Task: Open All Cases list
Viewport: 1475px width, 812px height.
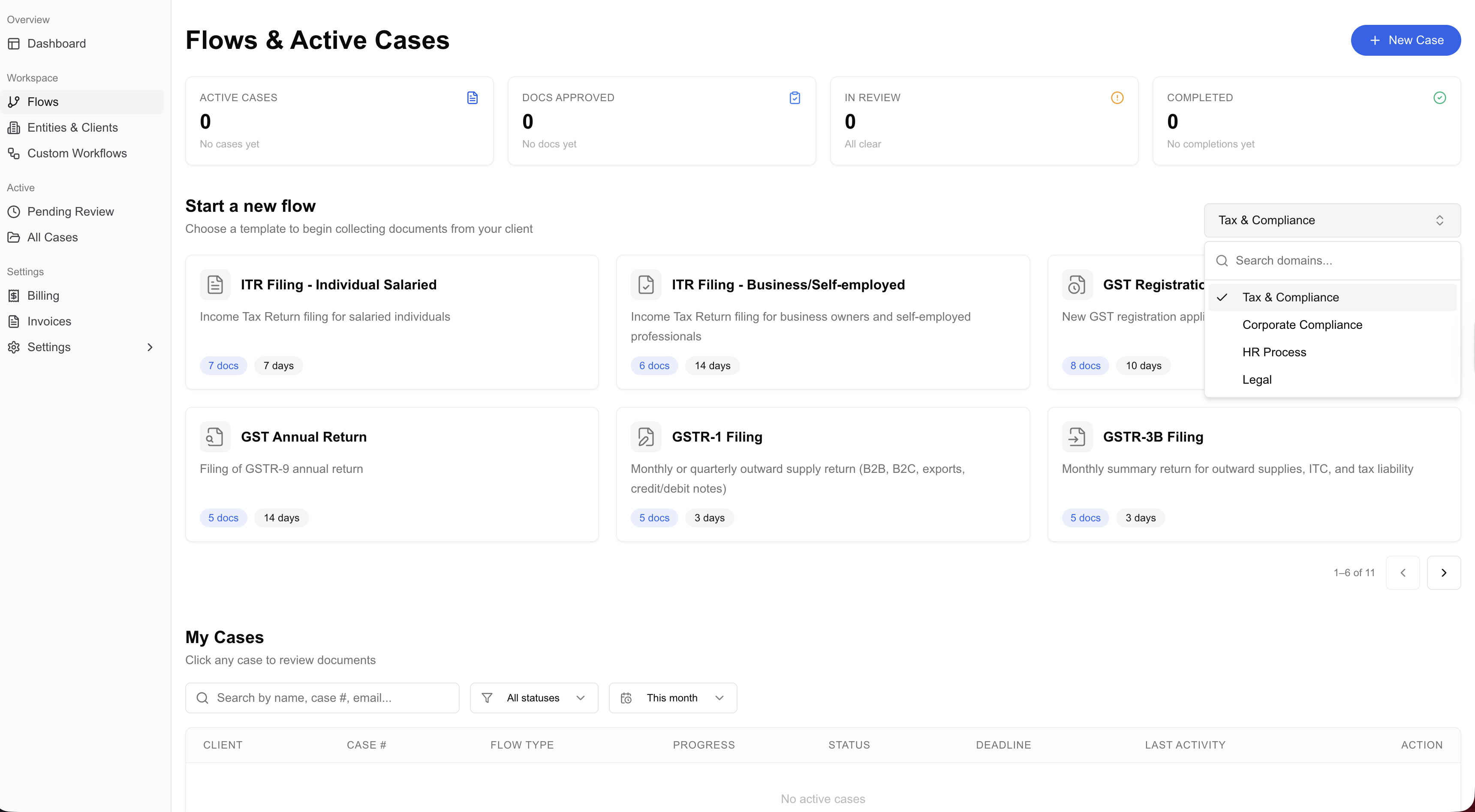Action: [x=82, y=238]
